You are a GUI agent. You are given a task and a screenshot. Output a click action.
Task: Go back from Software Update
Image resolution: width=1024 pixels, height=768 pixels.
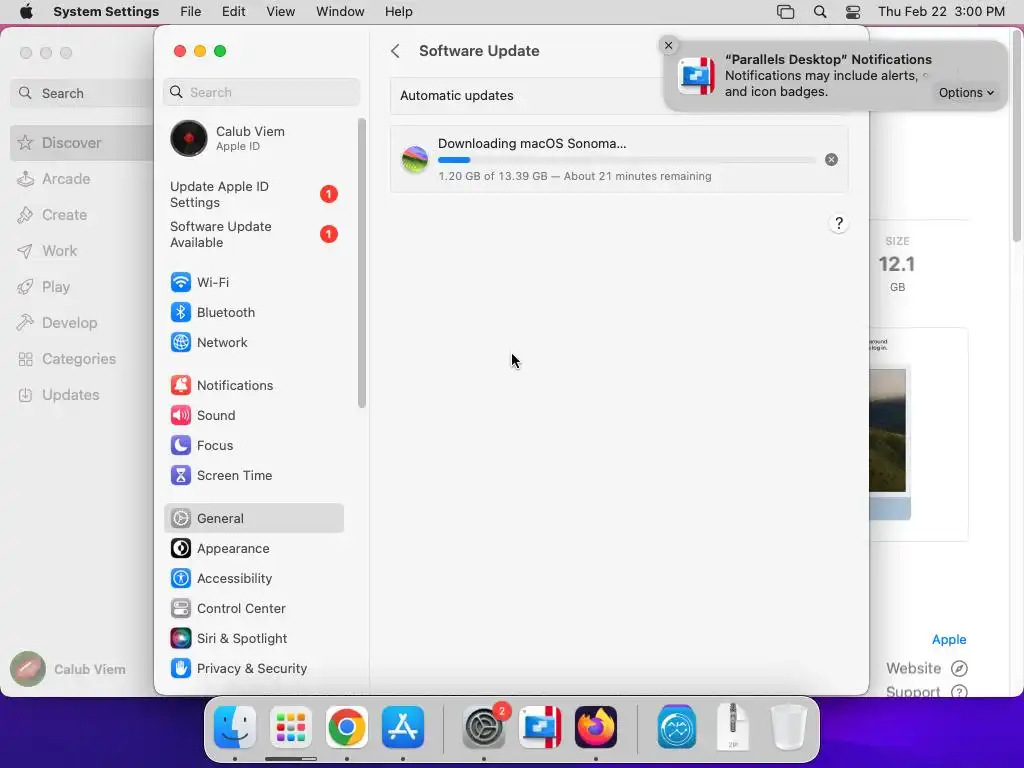point(395,51)
